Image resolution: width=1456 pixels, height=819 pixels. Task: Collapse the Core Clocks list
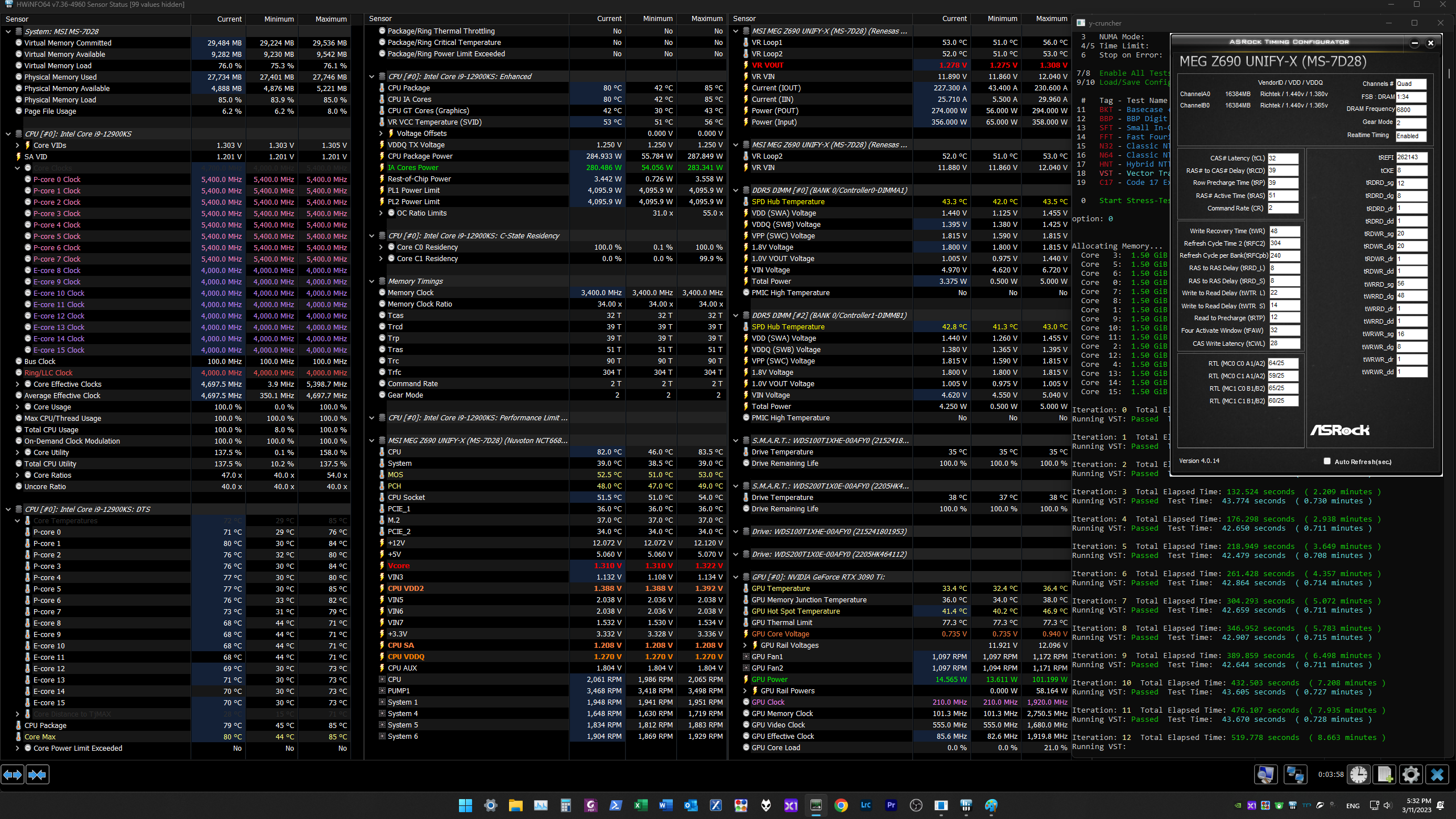17,168
